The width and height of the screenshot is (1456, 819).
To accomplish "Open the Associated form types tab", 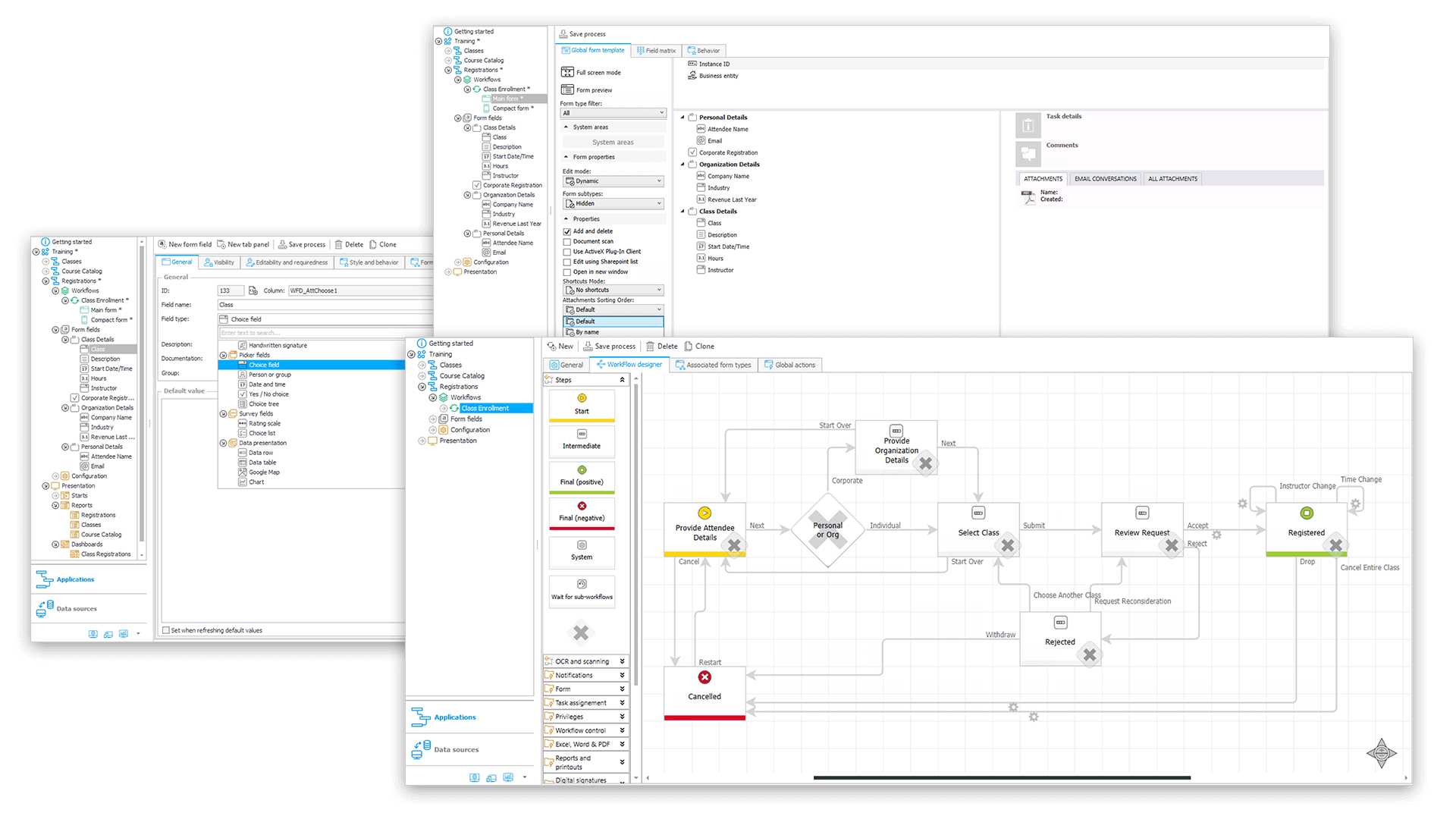I will coord(713,365).
